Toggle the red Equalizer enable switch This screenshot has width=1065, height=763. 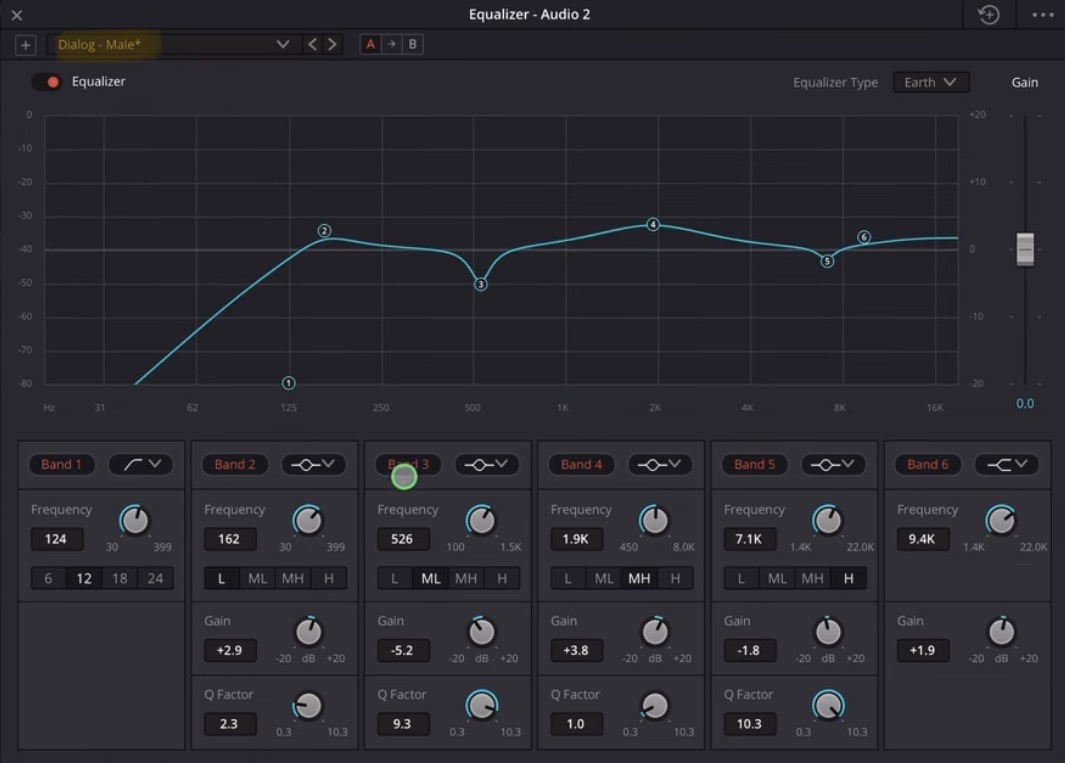coord(46,82)
